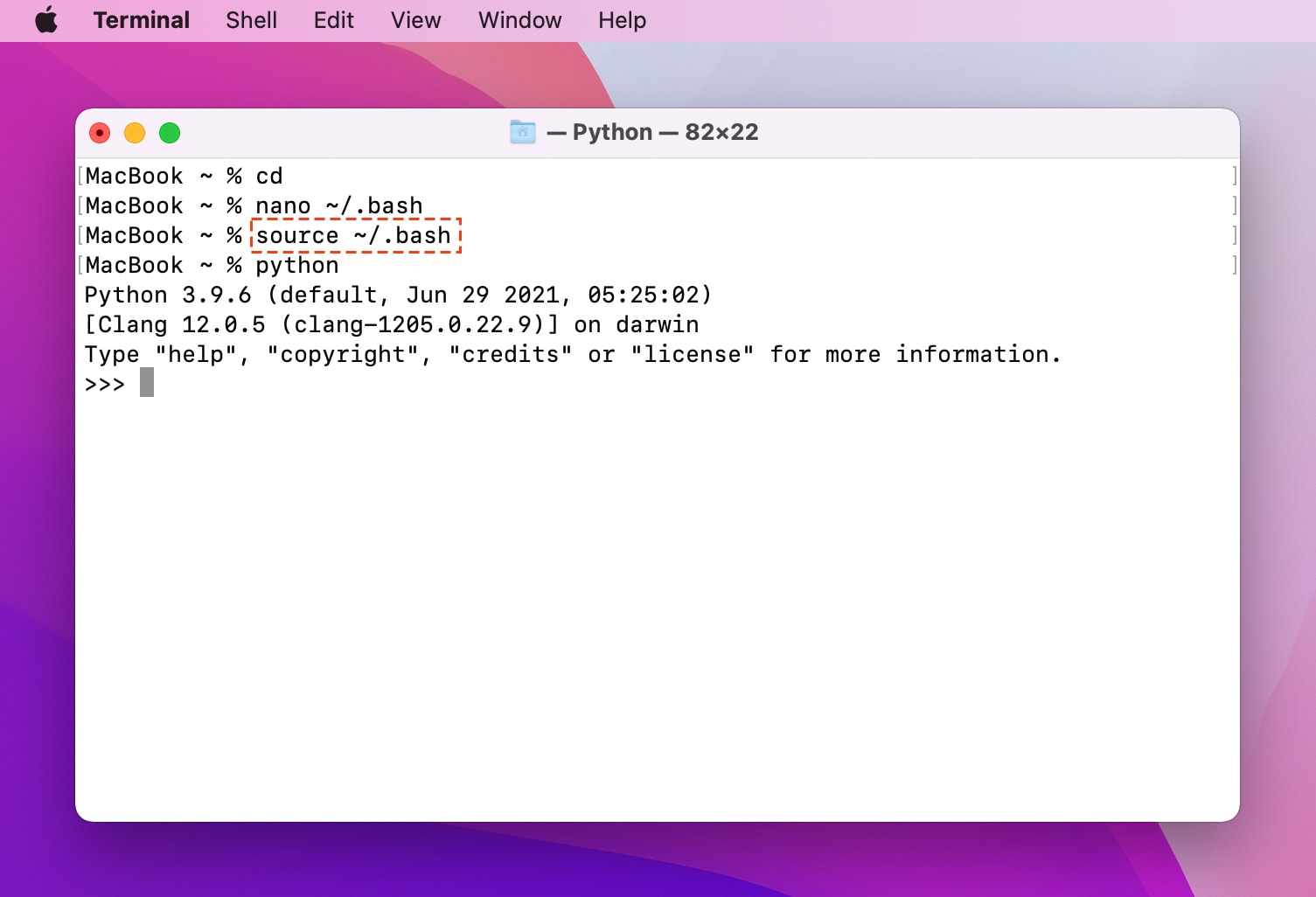Screen dimensions: 1316x897
Task: Open the Window menu
Action: tap(519, 19)
